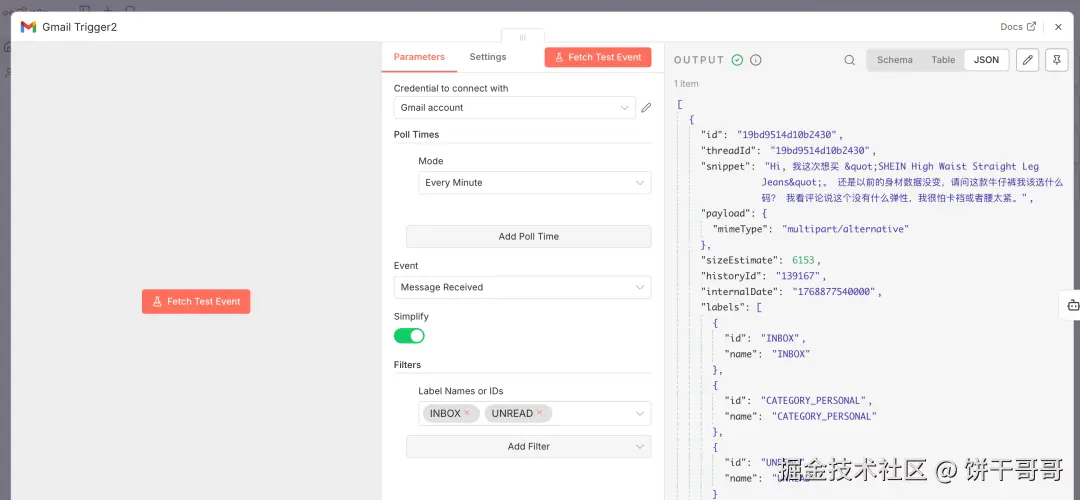Toggle the Simplify switch off
1080x500 pixels.
click(409, 336)
